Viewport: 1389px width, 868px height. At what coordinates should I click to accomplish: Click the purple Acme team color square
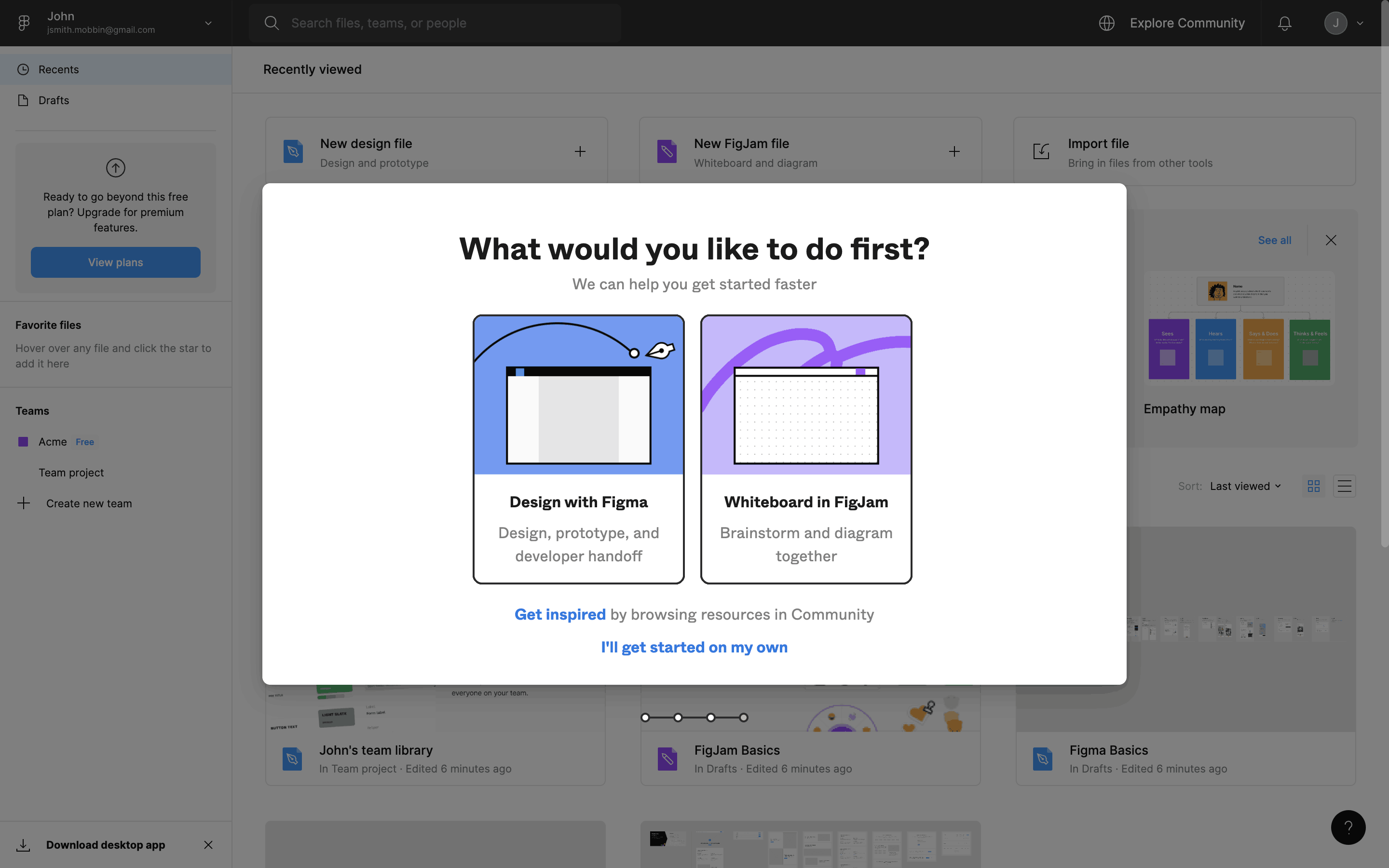tap(23, 442)
